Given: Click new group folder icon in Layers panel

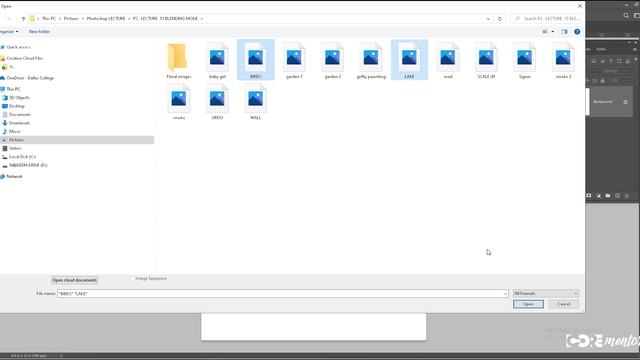Looking at the screenshot, I should point(608,196).
